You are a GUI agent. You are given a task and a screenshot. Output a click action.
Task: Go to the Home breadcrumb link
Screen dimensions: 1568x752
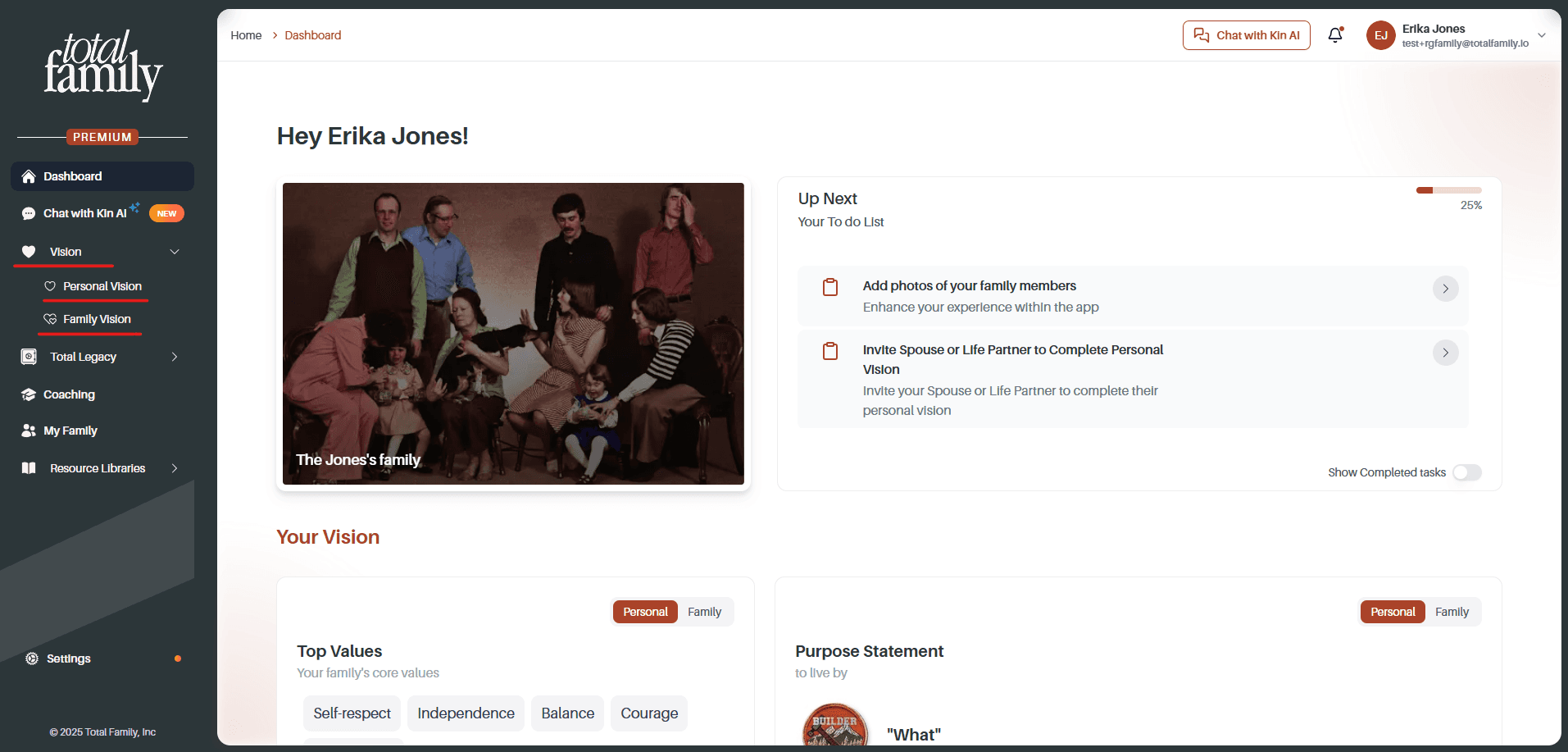coord(246,35)
